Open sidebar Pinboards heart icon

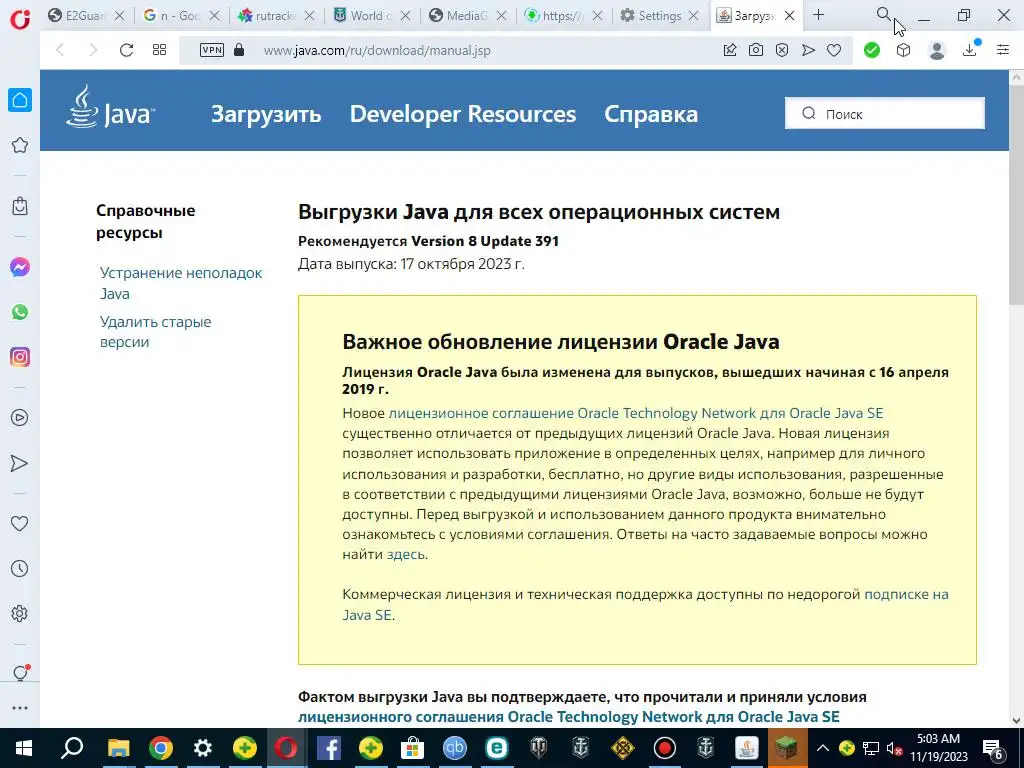[x=20, y=524]
